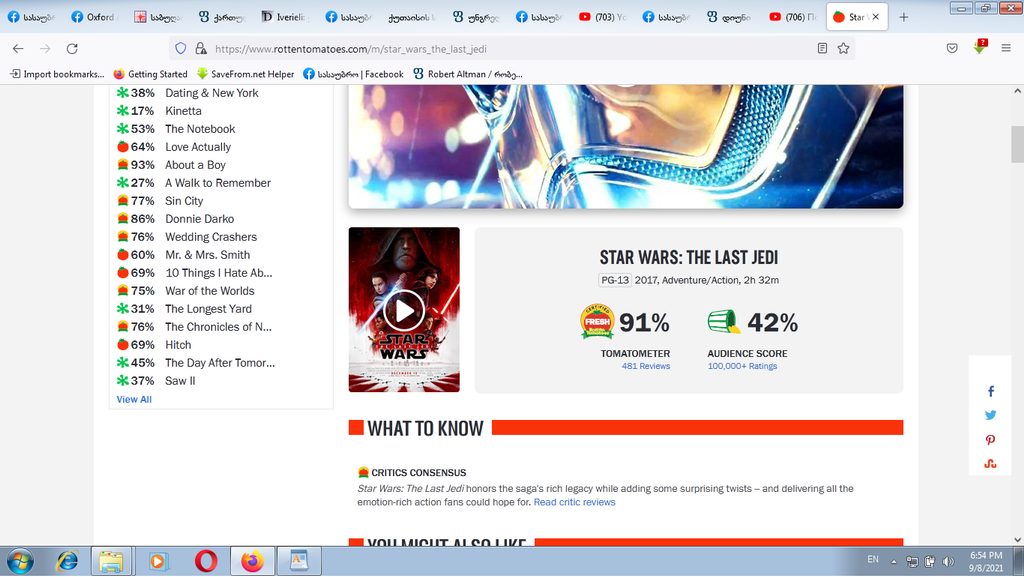Share the page on Twitter
Viewport: 1024px width, 577px height.
click(991, 415)
